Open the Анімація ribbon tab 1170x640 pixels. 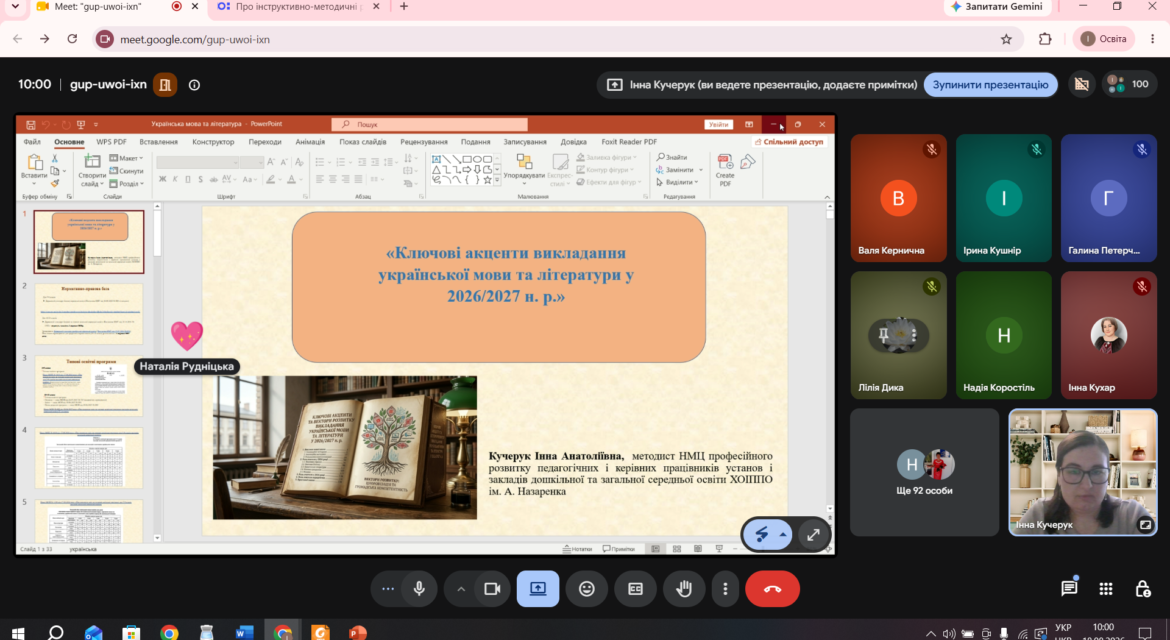[x=310, y=142]
